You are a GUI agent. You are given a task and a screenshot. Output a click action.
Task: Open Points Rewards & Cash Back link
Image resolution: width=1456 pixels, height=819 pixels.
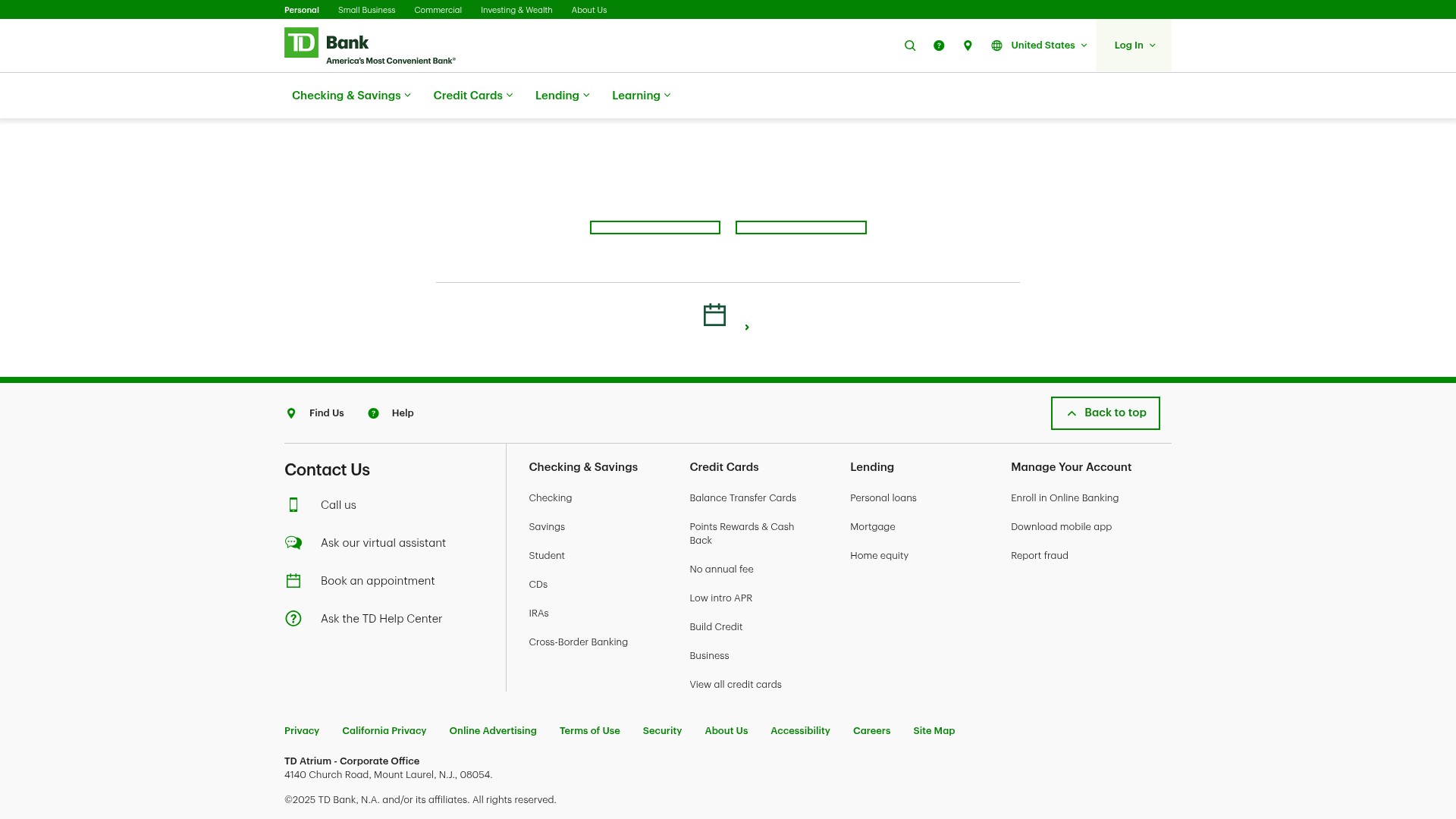pyautogui.click(x=742, y=534)
